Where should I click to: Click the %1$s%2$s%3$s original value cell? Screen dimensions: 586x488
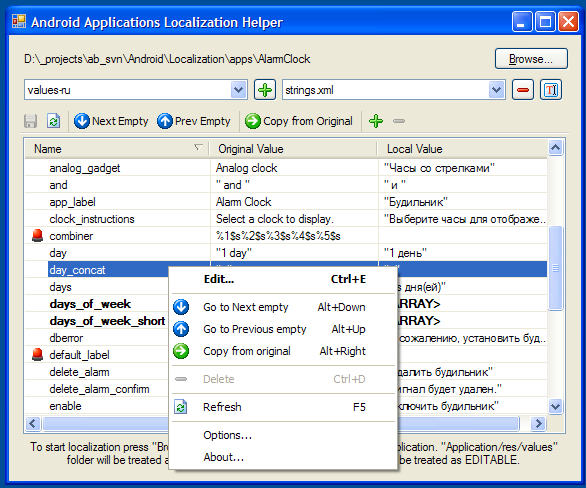click(294, 236)
